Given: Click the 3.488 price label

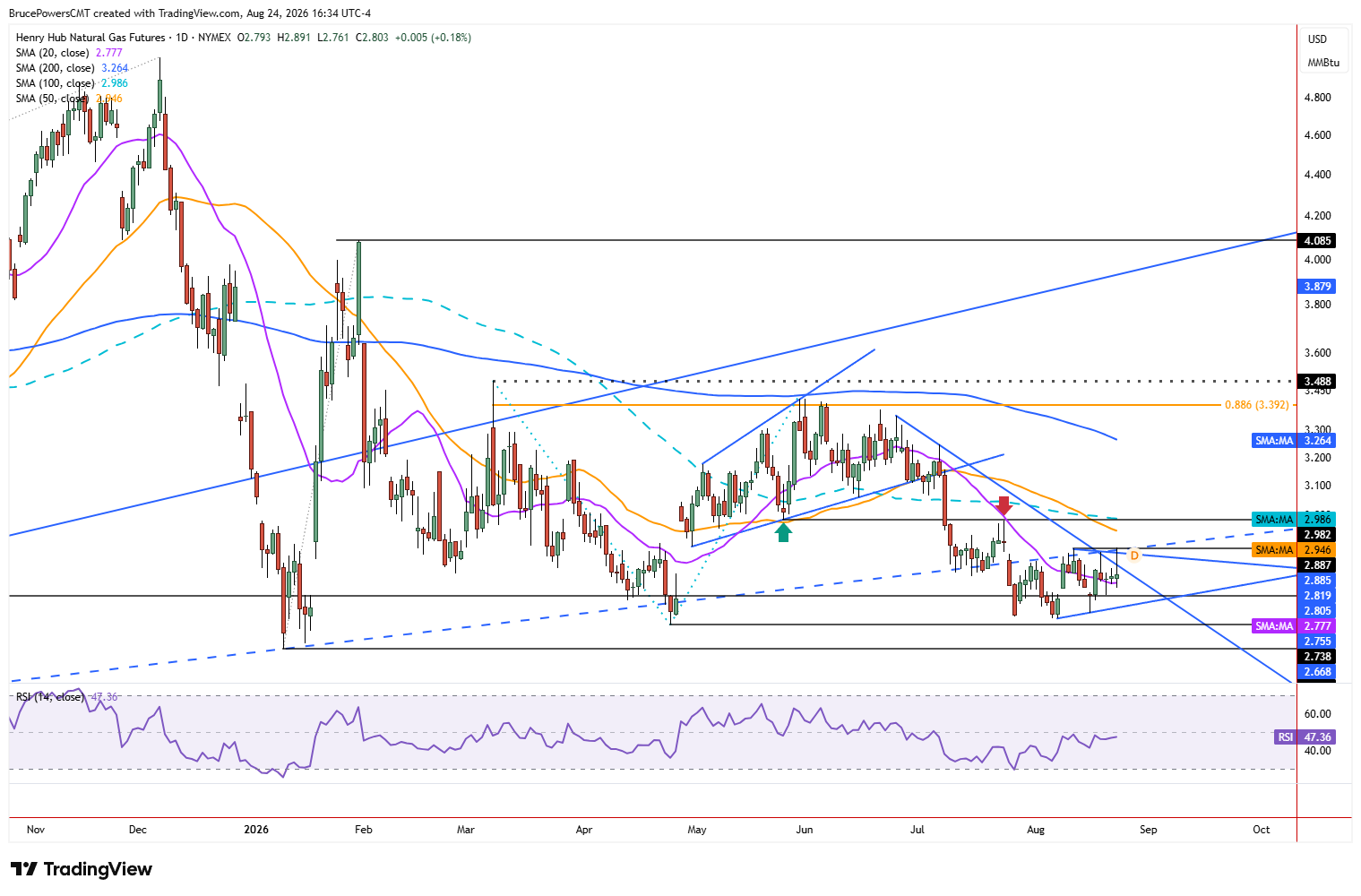Looking at the screenshot, I should (1318, 382).
